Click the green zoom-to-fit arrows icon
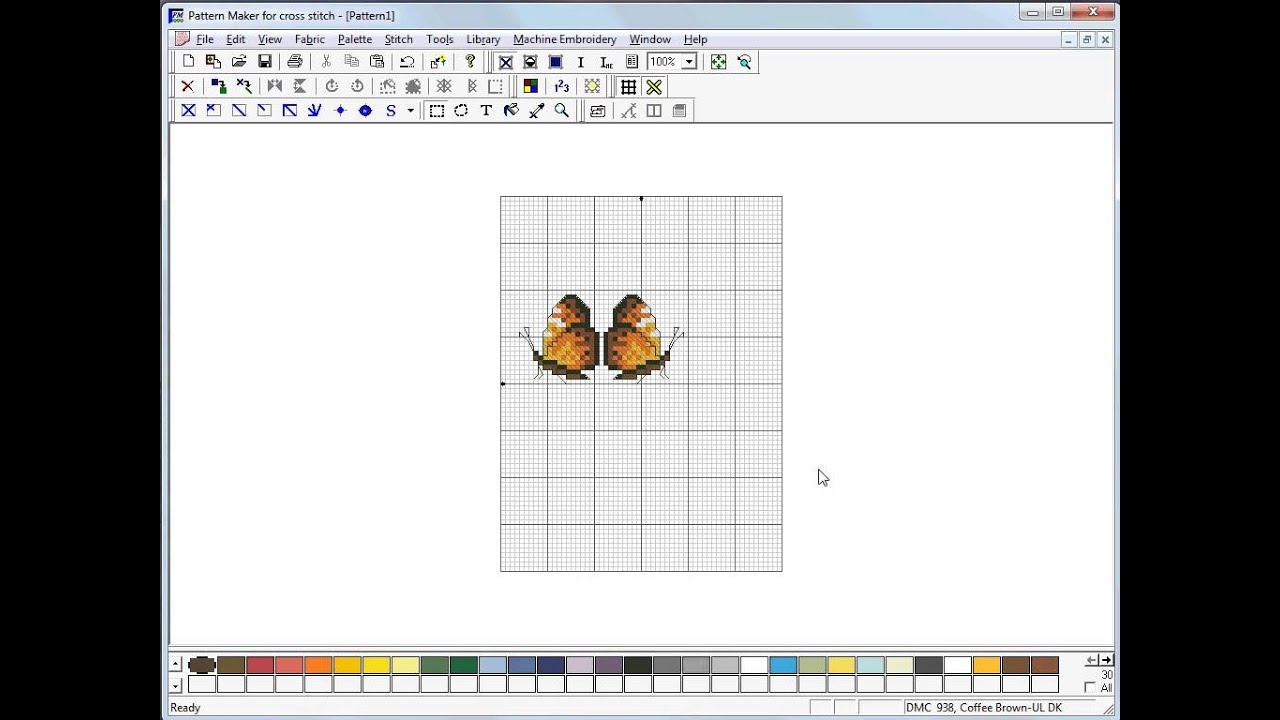Screen dimensions: 1280x720 tap(718, 62)
